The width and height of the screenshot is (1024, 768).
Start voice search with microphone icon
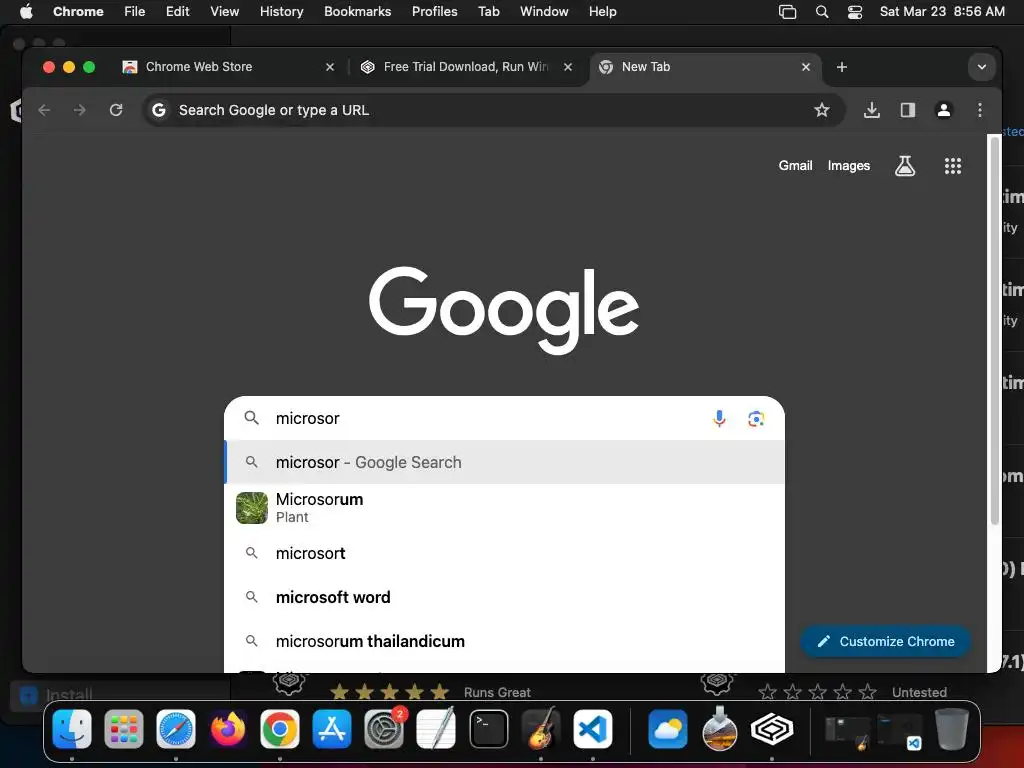(719, 418)
